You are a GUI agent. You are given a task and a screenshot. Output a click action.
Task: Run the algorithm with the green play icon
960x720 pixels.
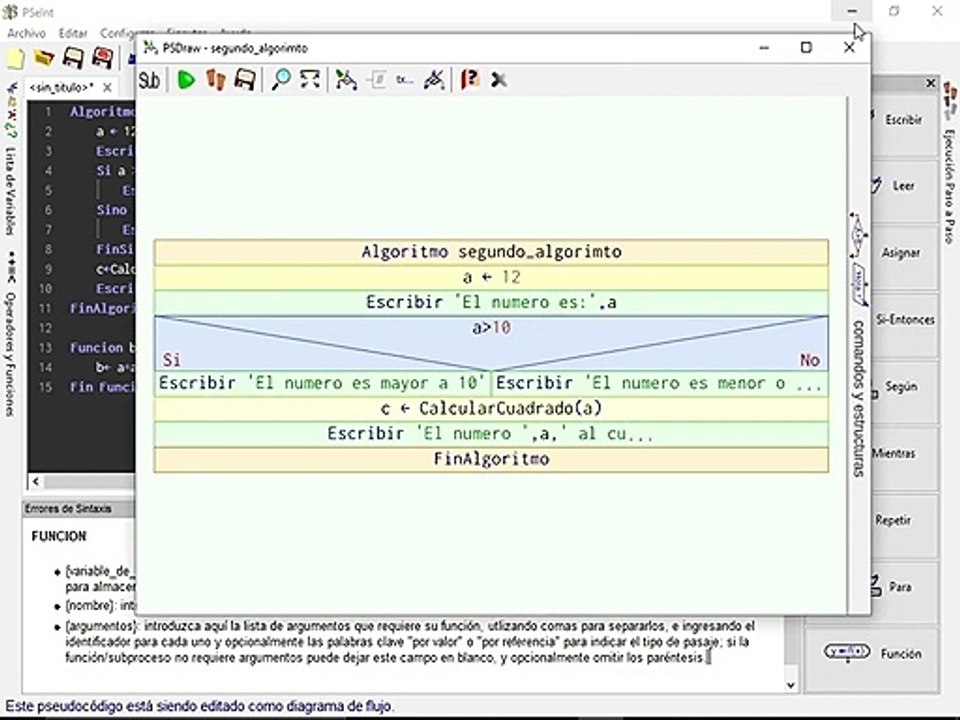pyautogui.click(x=186, y=80)
